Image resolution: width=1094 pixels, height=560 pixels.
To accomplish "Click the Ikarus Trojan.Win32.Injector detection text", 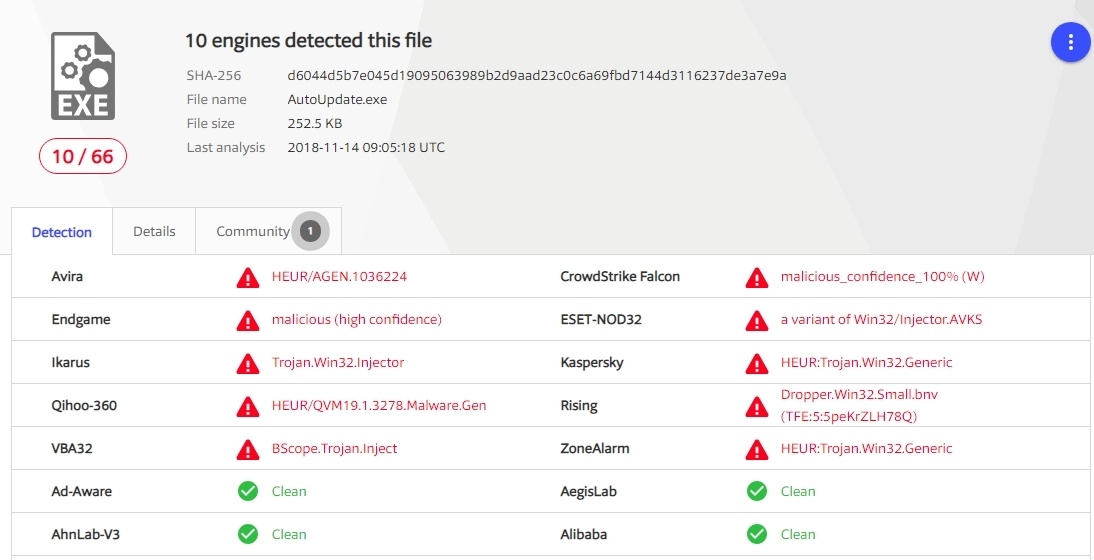I will coord(338,363).
